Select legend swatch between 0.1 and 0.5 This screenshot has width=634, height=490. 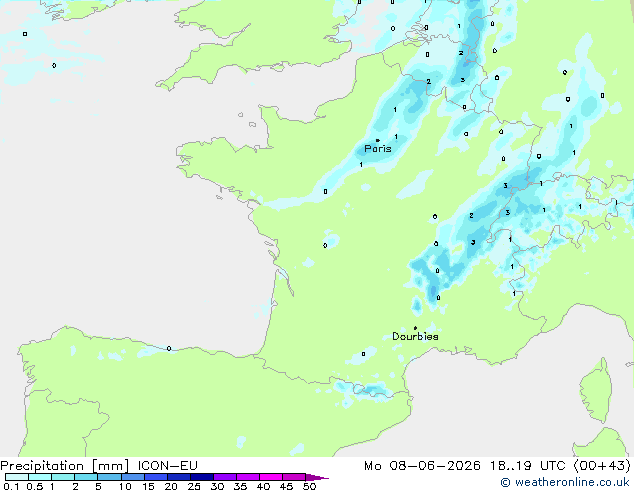(x=17, y=477)
